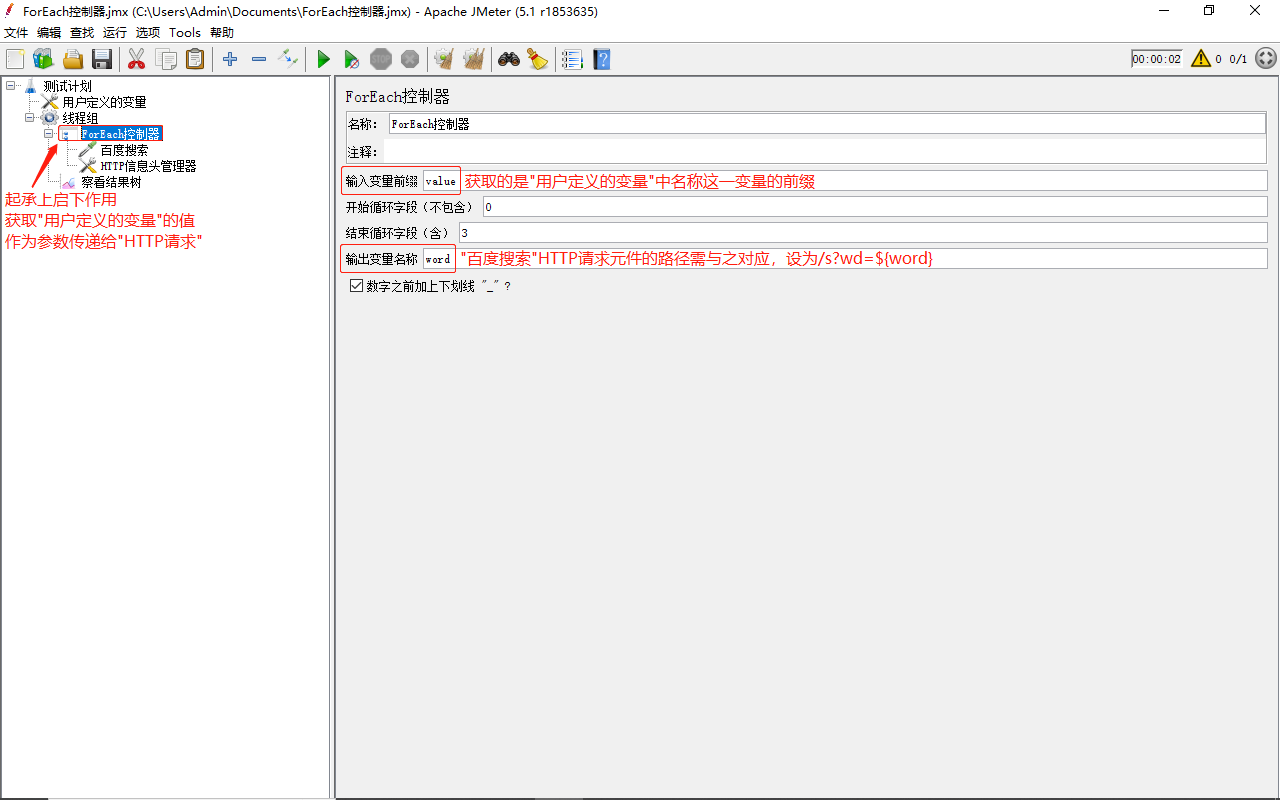Click the 输出变量名称 field with word

point(845,258)
